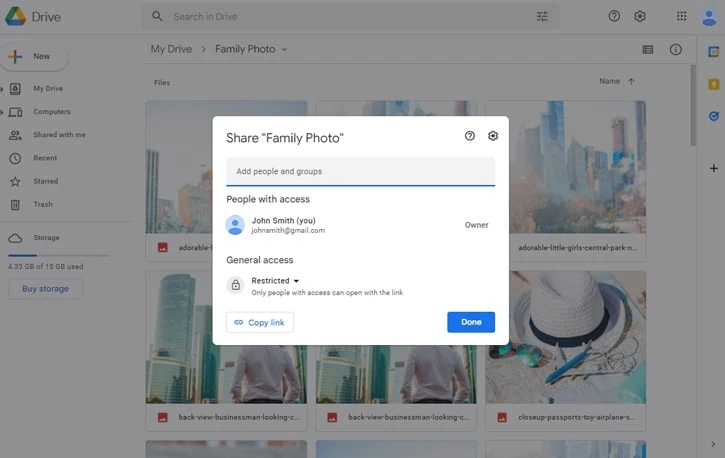
Task: Expand the My Drive tree arrow
Action: (2, 89)
